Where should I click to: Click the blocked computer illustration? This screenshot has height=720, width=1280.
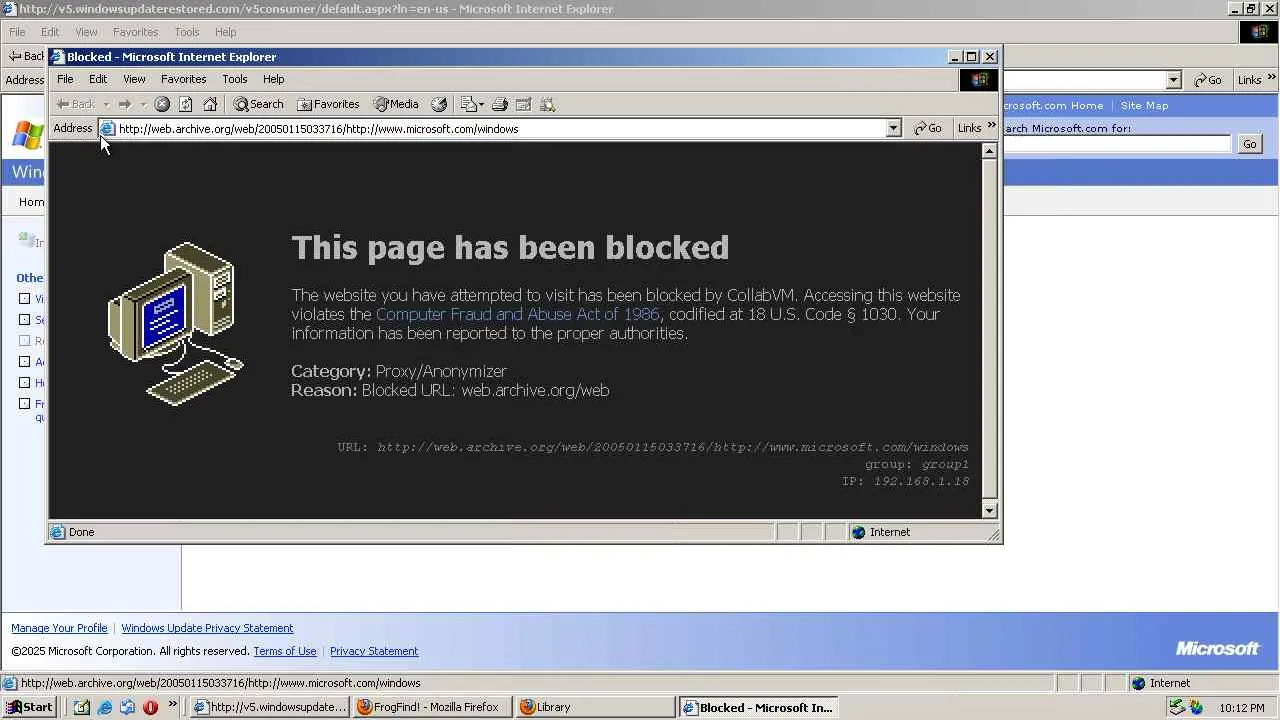[176, 323]
